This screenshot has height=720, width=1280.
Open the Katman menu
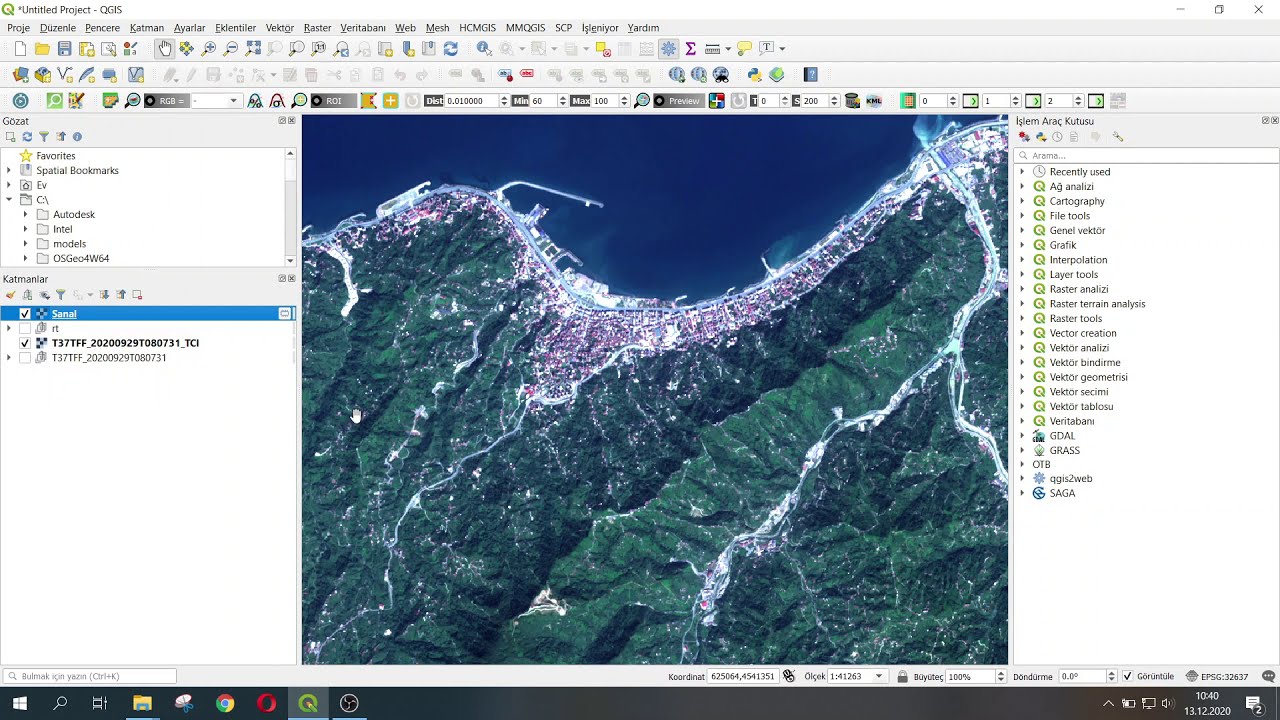147,28
